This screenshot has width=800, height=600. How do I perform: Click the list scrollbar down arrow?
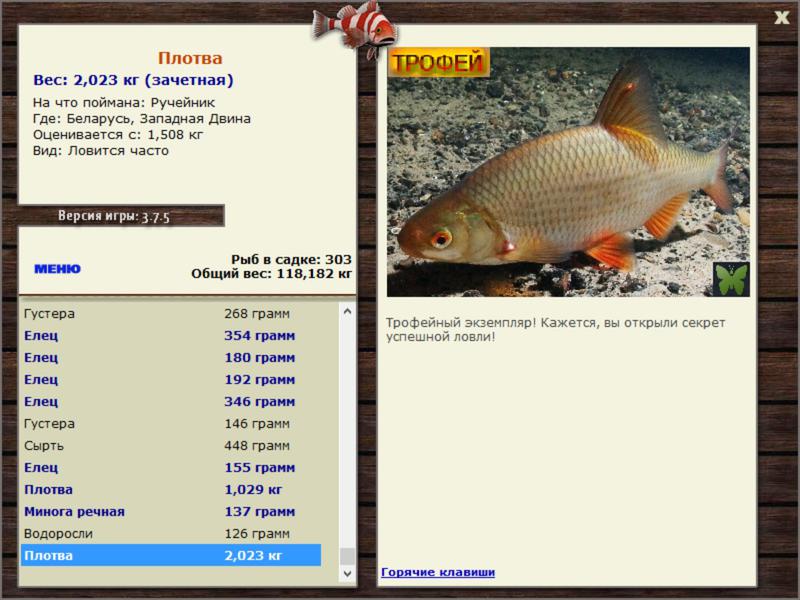point(347,573)
